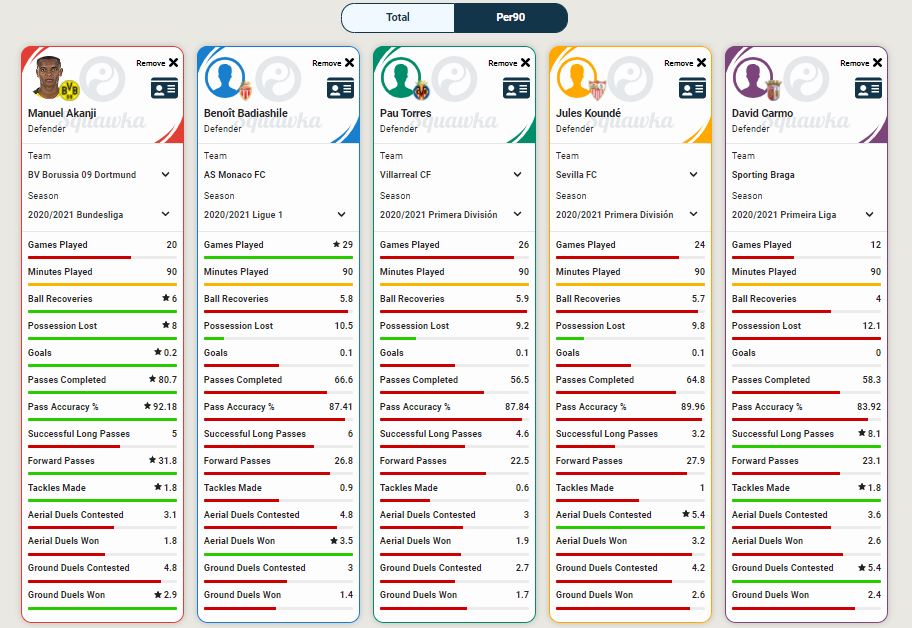This screenshot has height=628, width=912.
Task: Switch the stats view to Total
Action: (398, 18)
